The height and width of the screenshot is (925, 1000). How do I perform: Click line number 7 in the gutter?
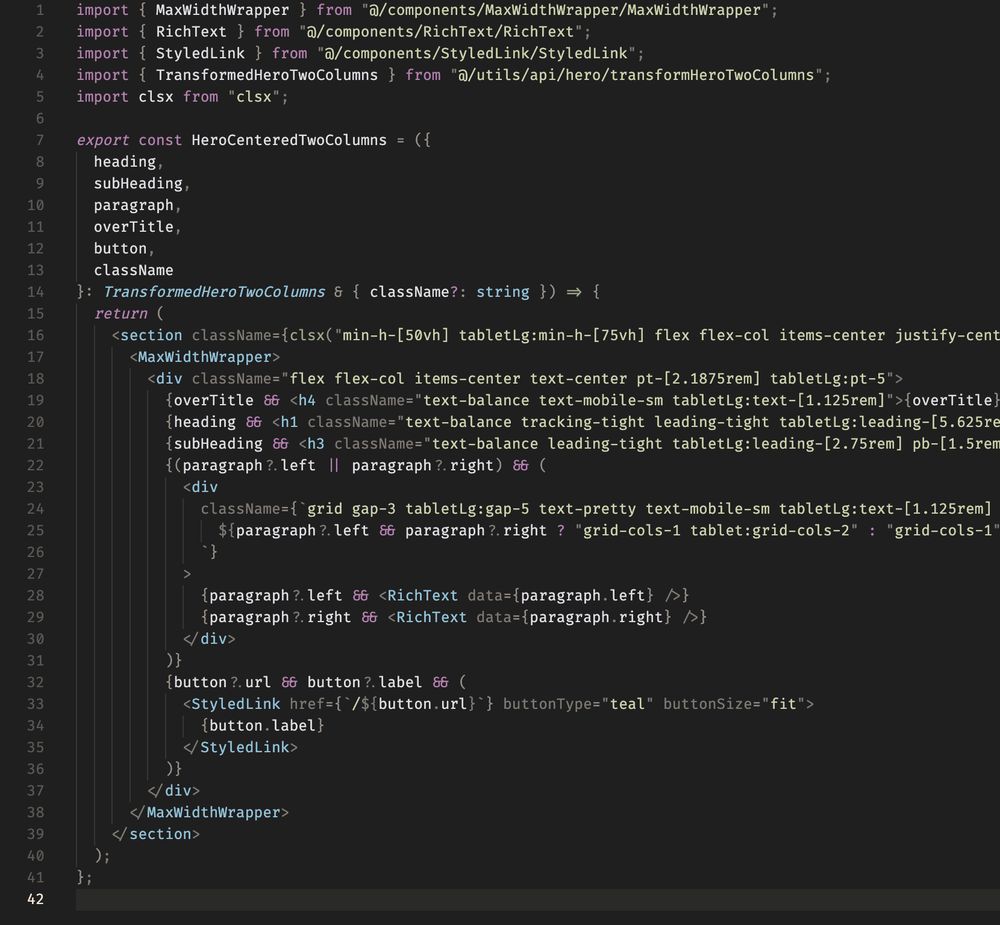click(40, 140)
